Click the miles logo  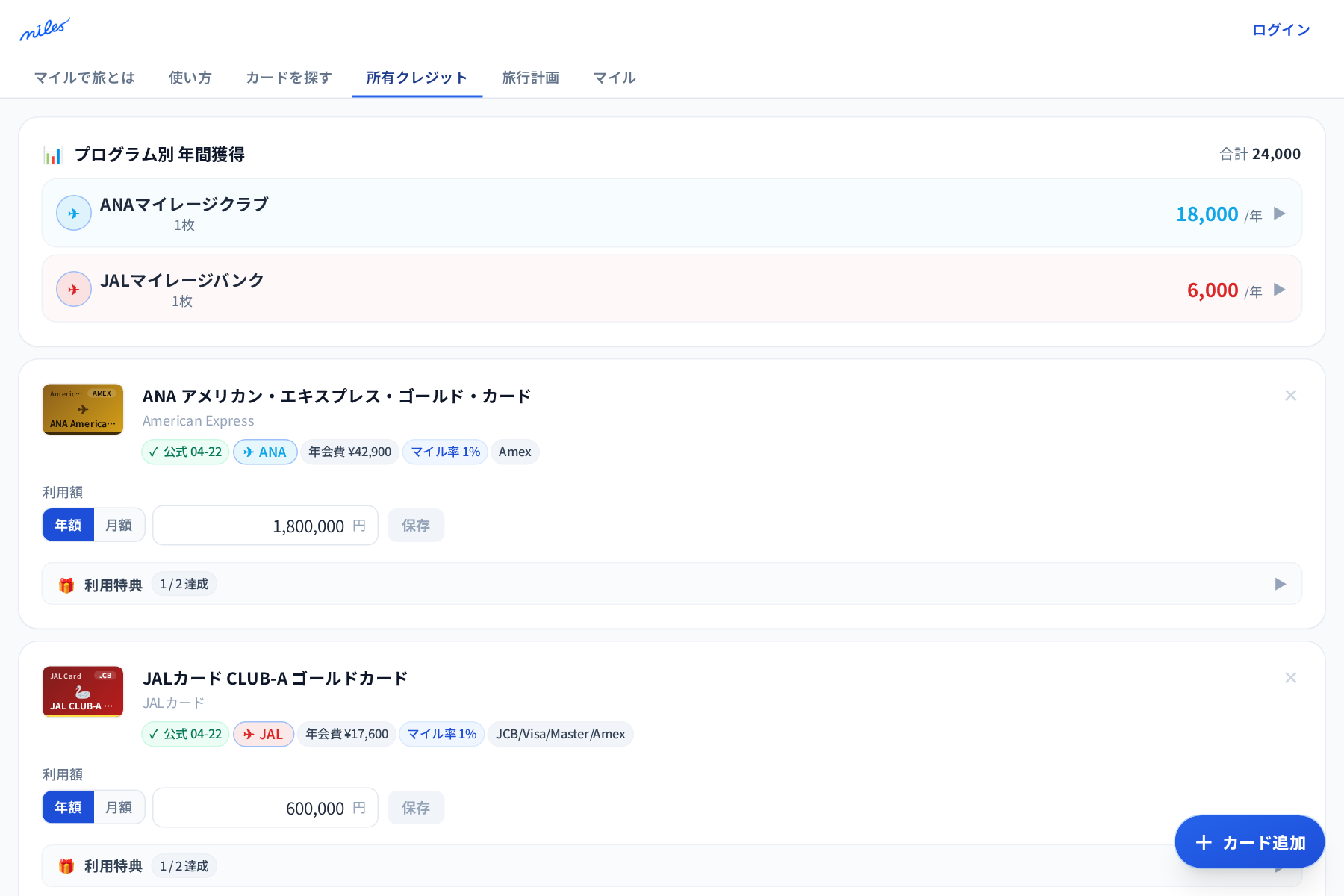click(x=45, y=29)
